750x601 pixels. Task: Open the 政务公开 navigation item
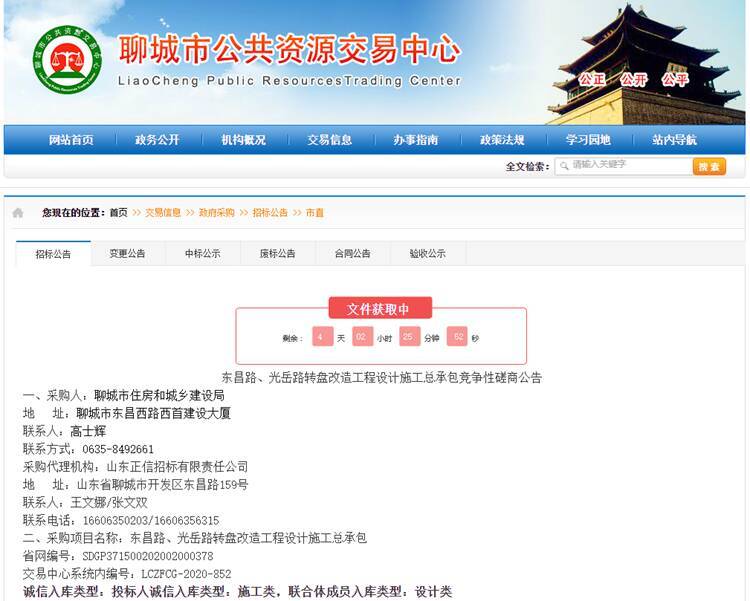[x=157, y=140]
